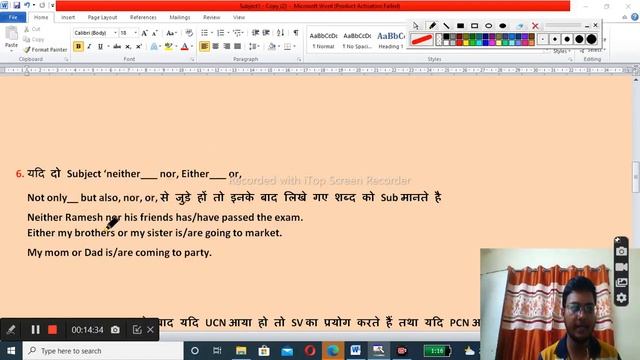
Task: Pick the yellow color swatch
Action: pos(466,43)
